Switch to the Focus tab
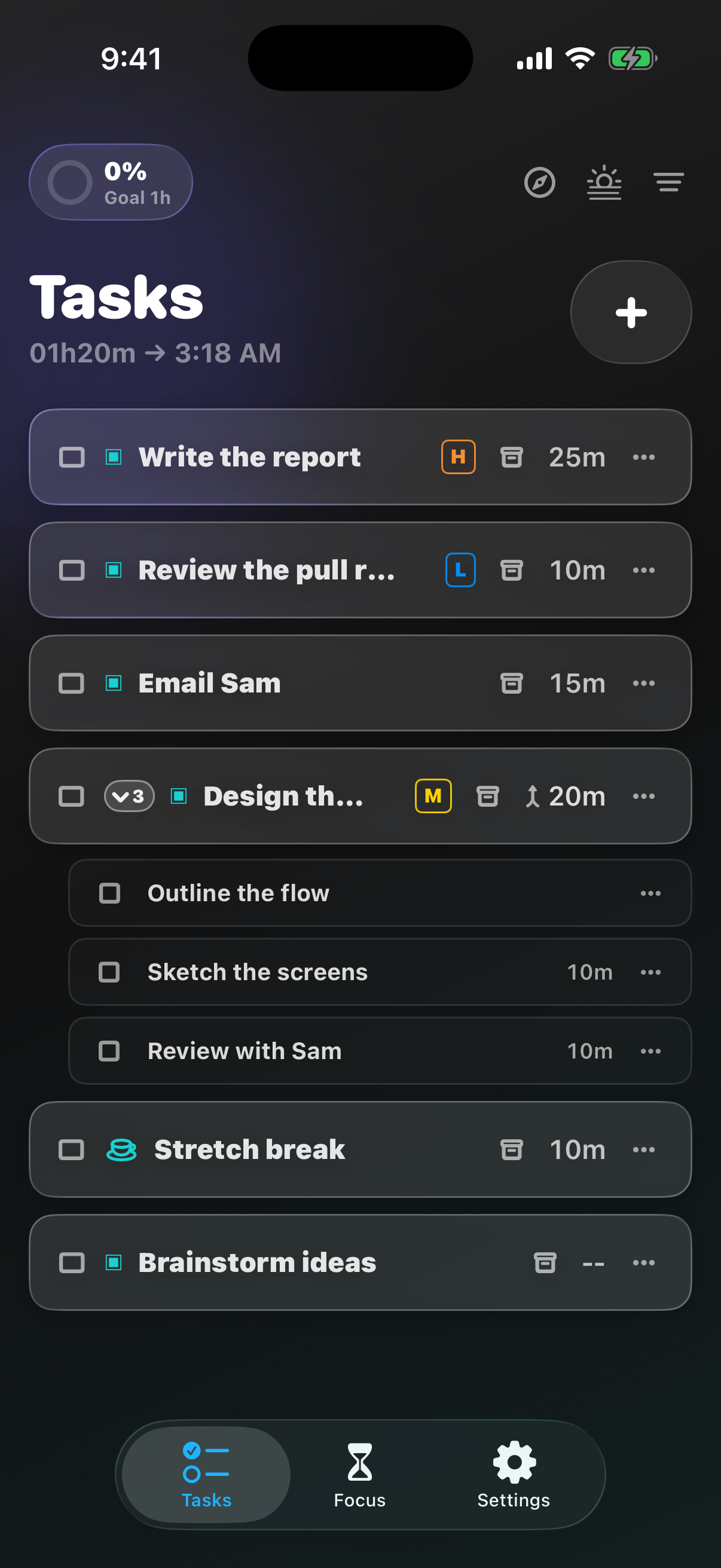Viewport: 721px width, 1568px height. (359, 1474)
